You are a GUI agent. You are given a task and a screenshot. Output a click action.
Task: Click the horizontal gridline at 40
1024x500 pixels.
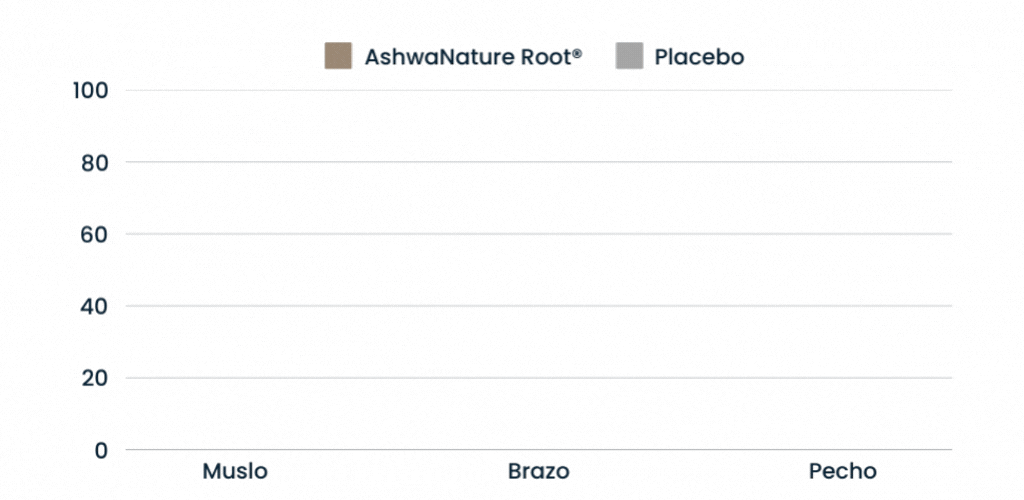click(x=538, y=306)
